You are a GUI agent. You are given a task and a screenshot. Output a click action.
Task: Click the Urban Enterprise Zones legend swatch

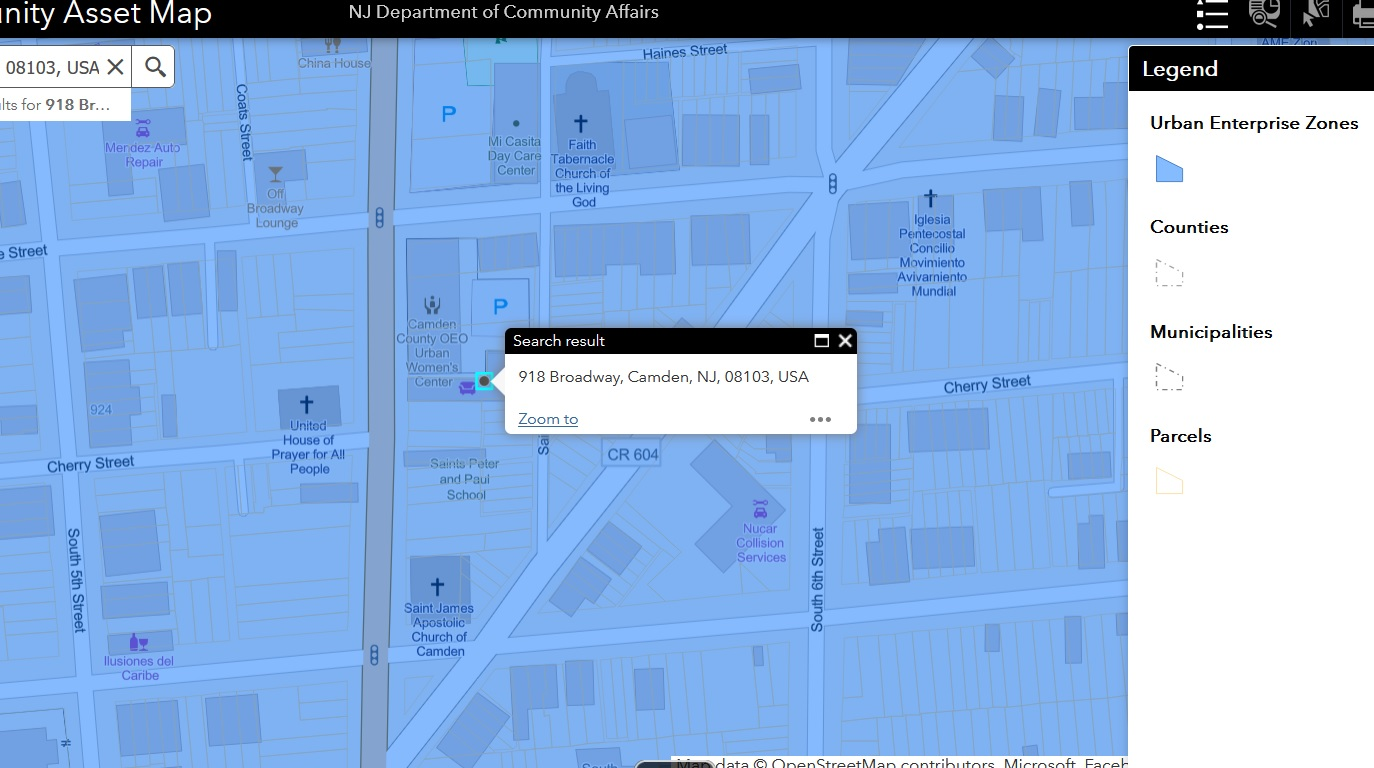(1169, 169)
